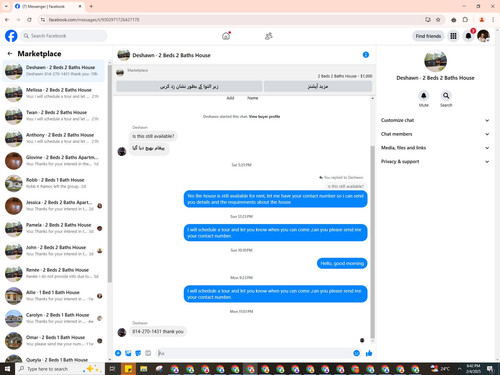
Task: Open the Anthony - 2 Beds 2 Baths chat
Action: point(54,138)
